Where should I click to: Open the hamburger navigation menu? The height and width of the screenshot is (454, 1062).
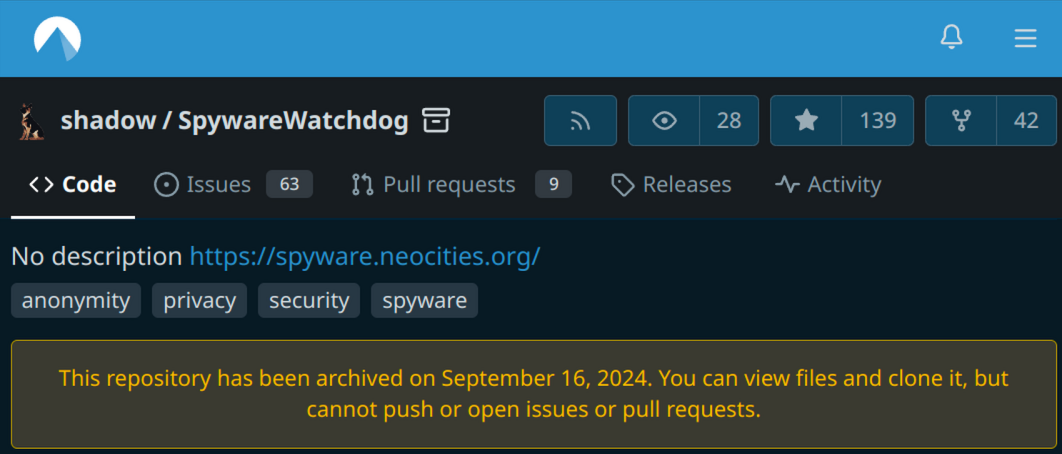click(1025, 38)
